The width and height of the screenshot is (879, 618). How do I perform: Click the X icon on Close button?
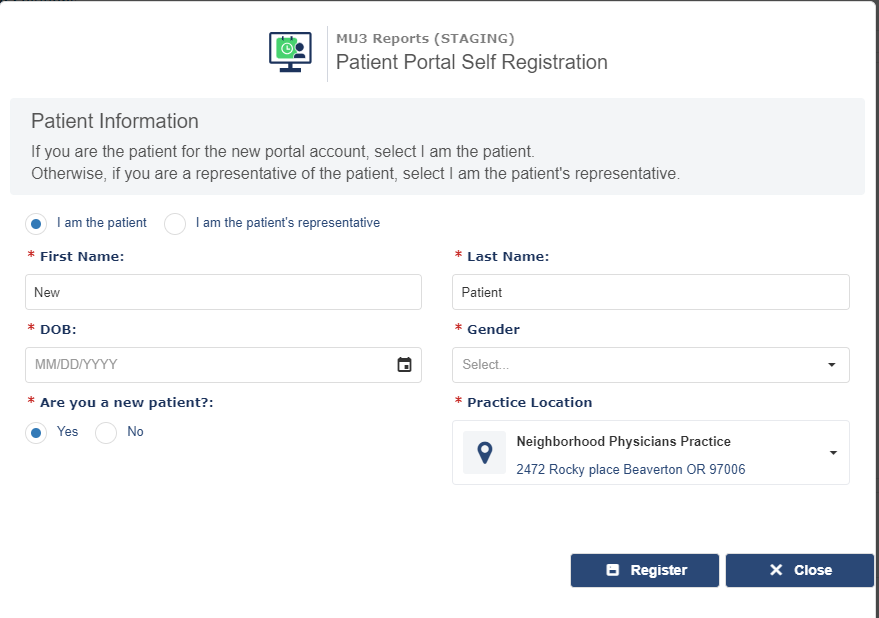776,570
